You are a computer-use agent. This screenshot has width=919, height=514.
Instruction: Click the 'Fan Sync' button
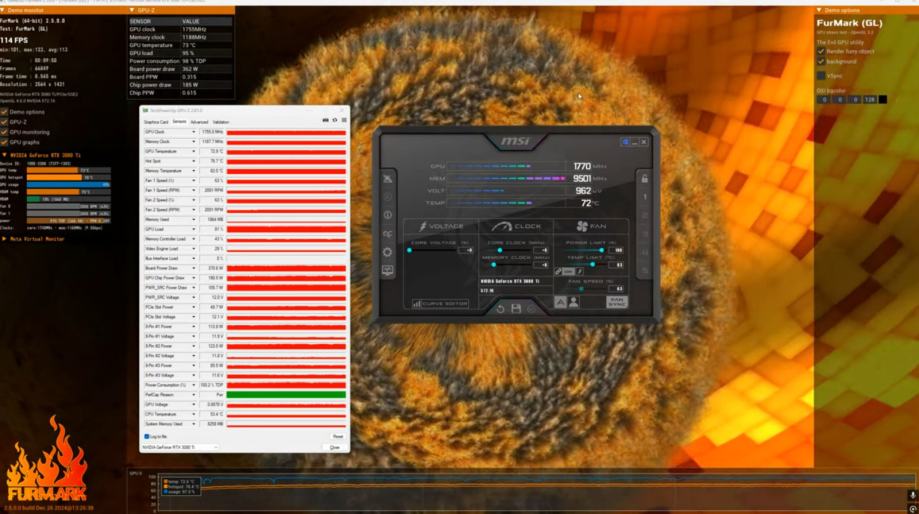pyautogui.click(x=617, y=302)
